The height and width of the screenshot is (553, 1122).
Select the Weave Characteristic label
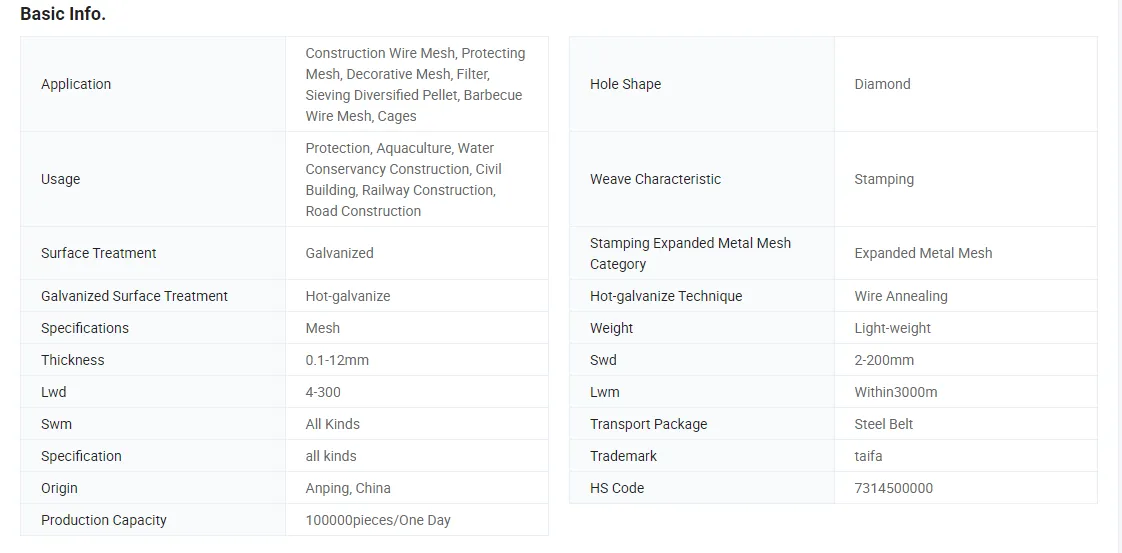(655, 179)
